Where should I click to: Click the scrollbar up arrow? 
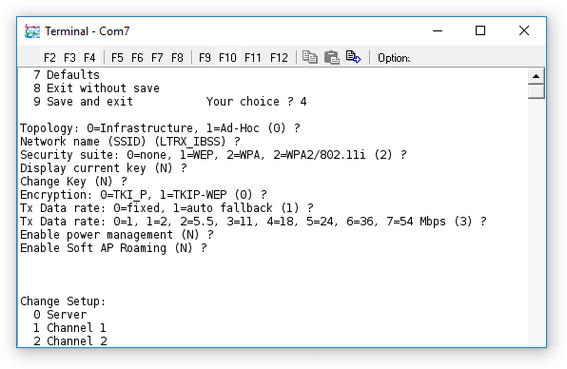[x=536, y=76]
